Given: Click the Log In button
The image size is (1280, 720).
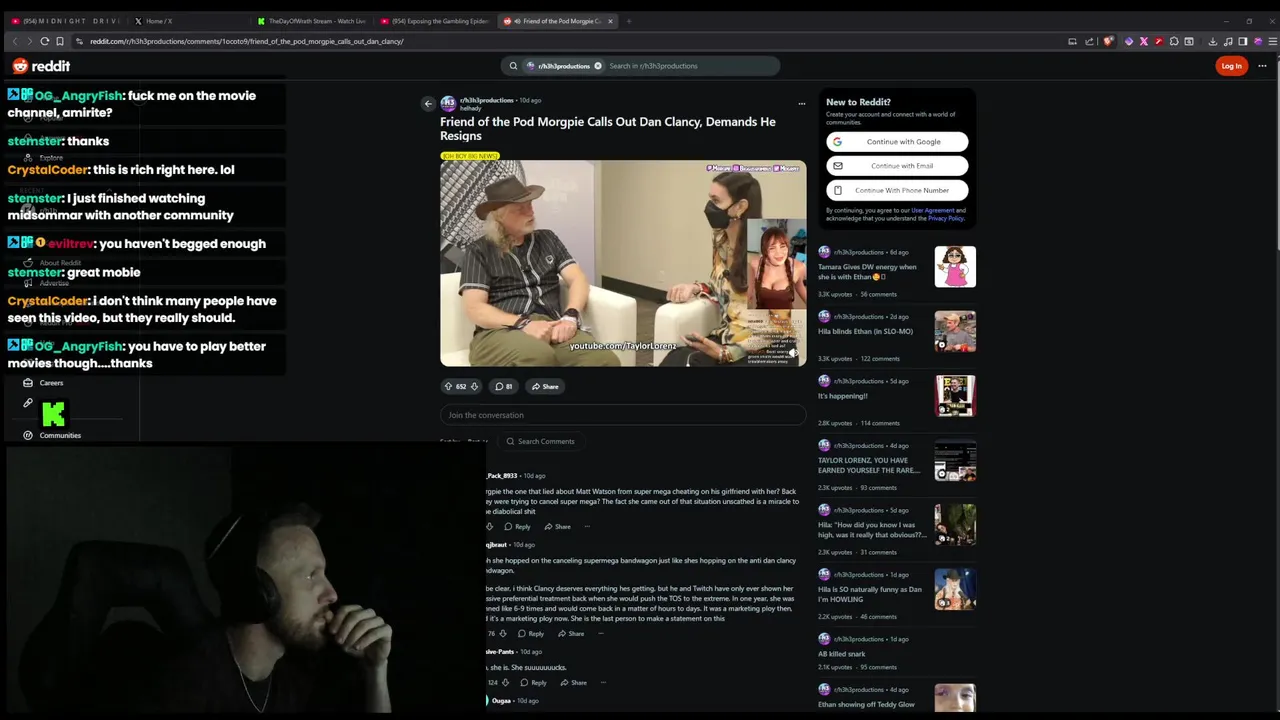Looking at the screenshot, I should pos(1231,66).
